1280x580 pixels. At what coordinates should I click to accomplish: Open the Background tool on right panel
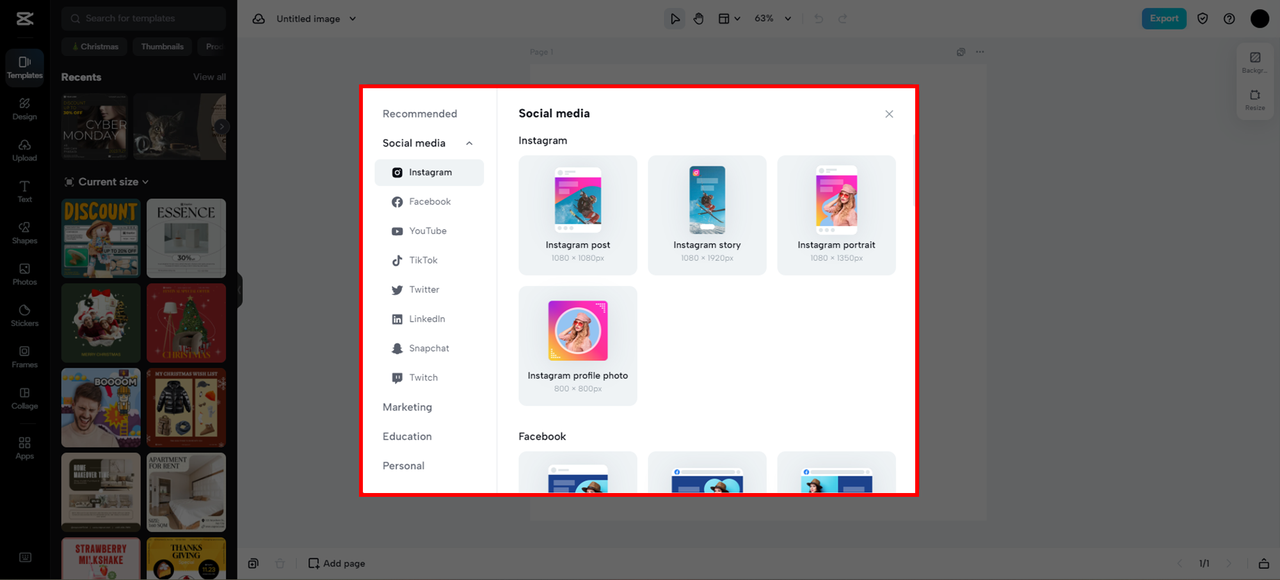1255,63
